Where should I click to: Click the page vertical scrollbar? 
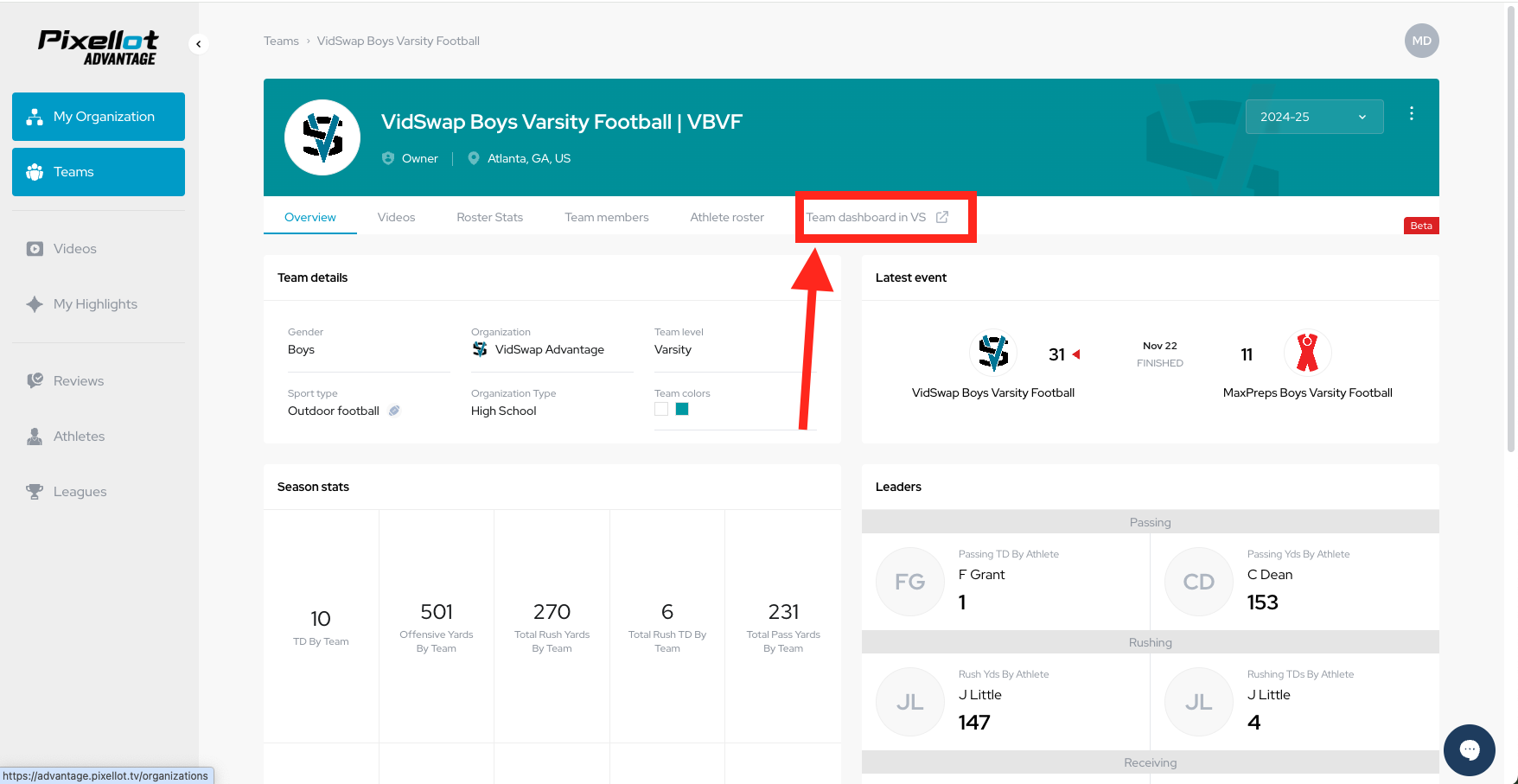click(x=1511, y=229)
